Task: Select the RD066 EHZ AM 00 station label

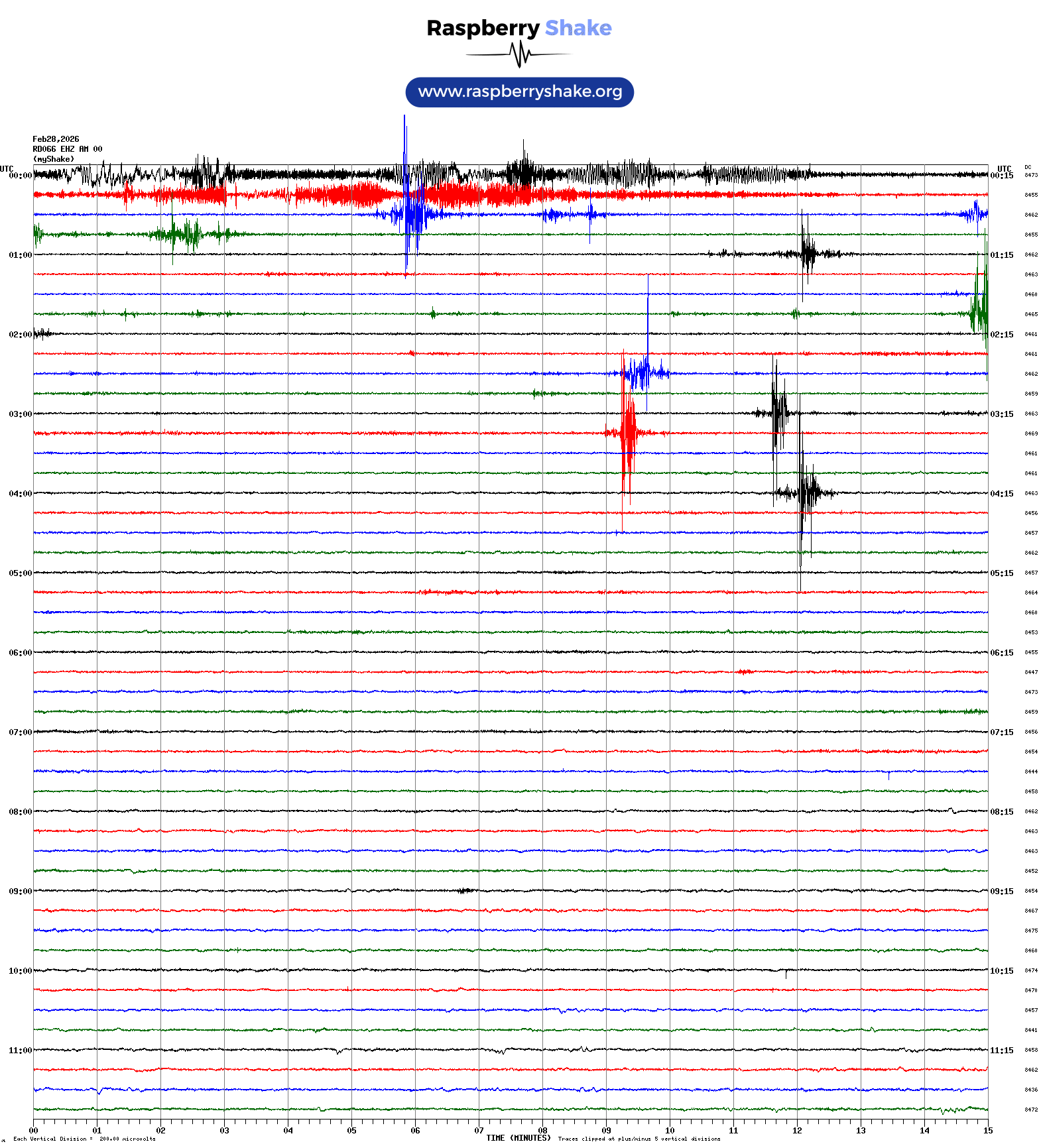Action: (x=67, y=149)
